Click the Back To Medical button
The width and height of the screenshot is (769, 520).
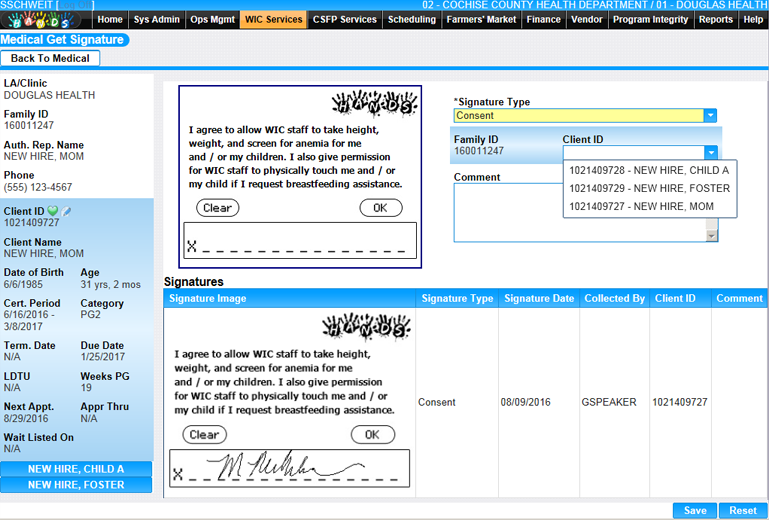point(50,59)
